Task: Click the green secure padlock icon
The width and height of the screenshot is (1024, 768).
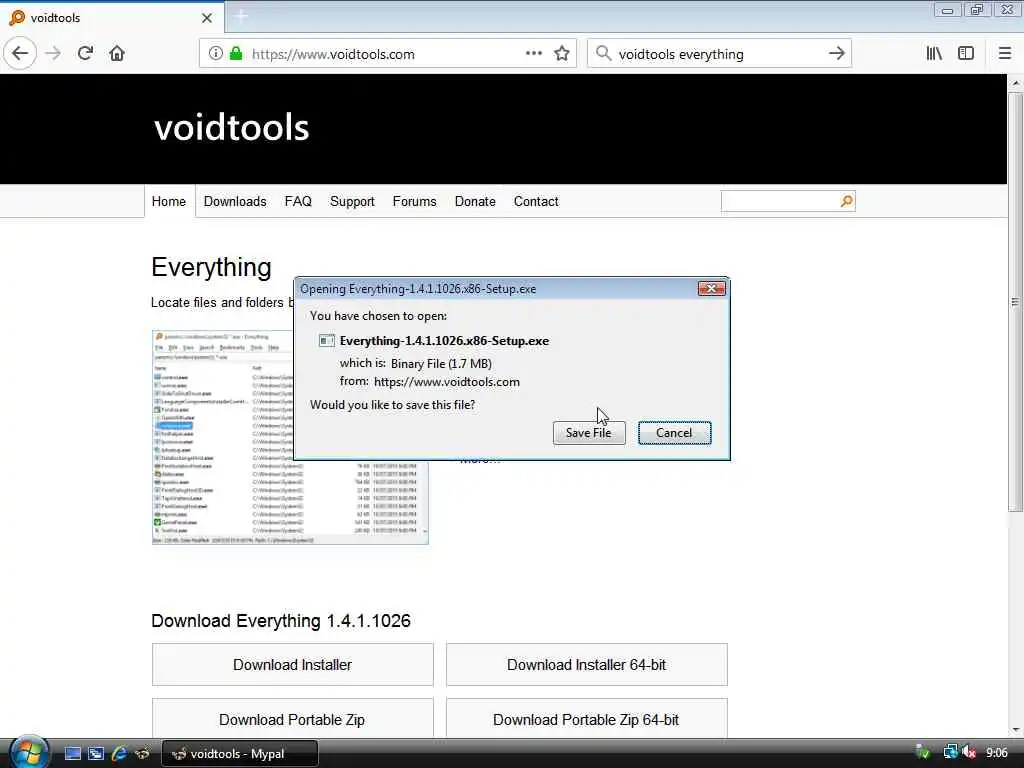Action: point(236,54)
